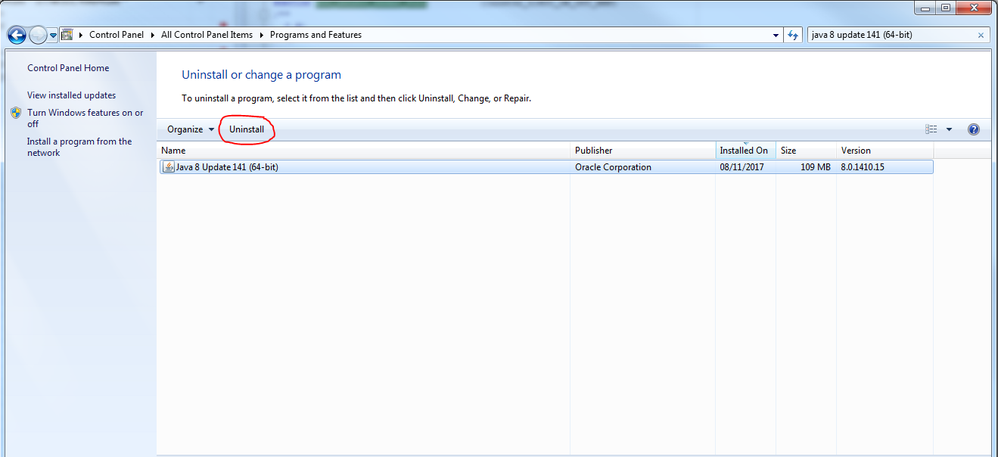Click the shield icon beside Windows features

tap(17, 113)
